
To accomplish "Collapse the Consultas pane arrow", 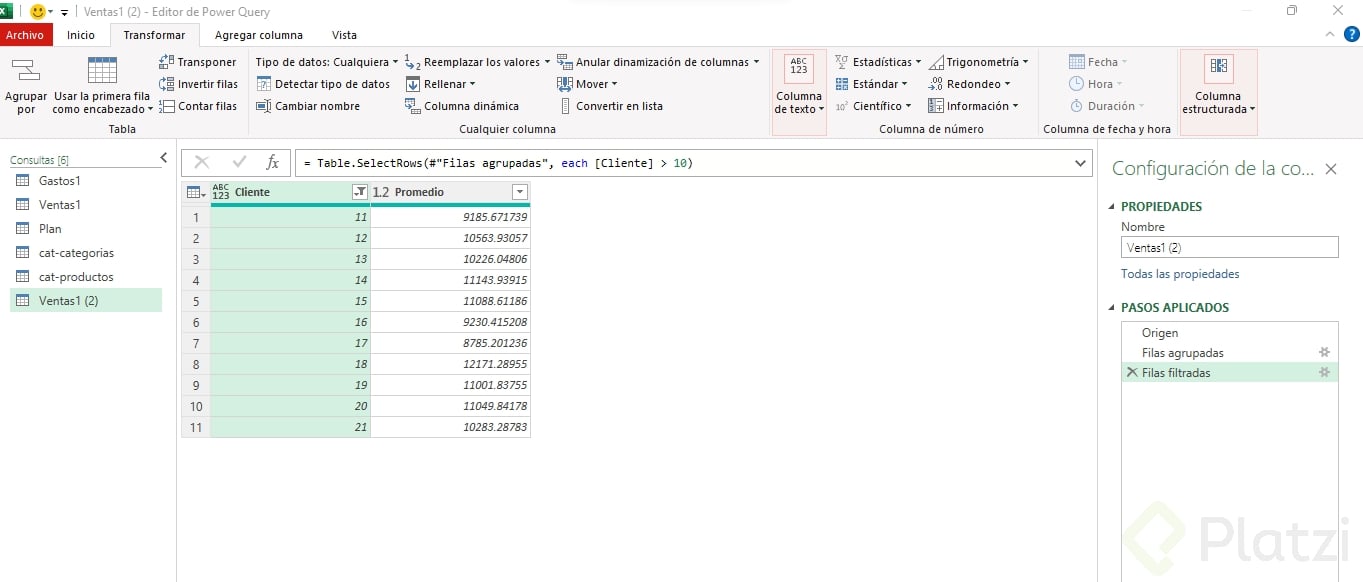I will (164, 158).
